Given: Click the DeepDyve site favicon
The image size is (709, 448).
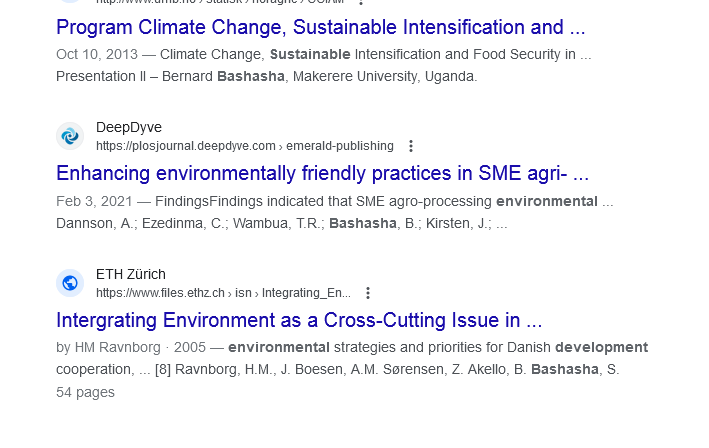Looking at the screenshot, I should [x=70, y=136].
